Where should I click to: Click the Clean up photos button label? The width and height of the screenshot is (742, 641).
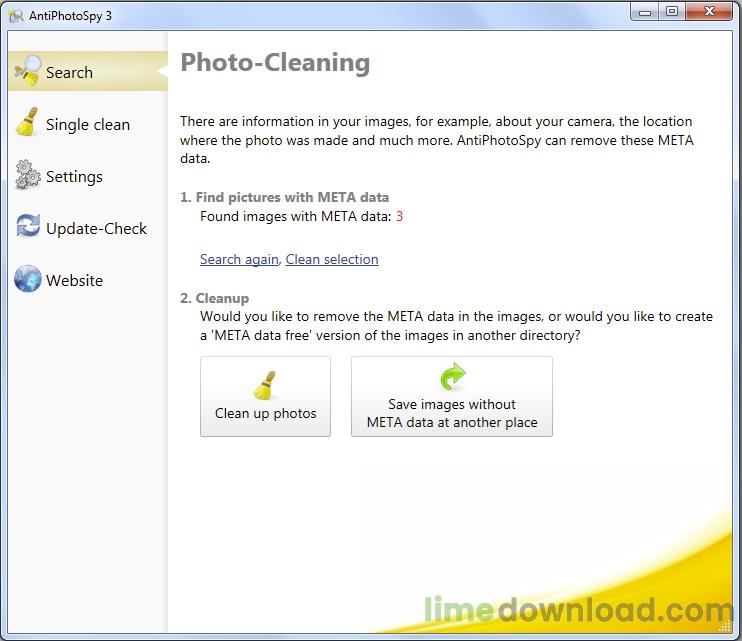[265, 413]
